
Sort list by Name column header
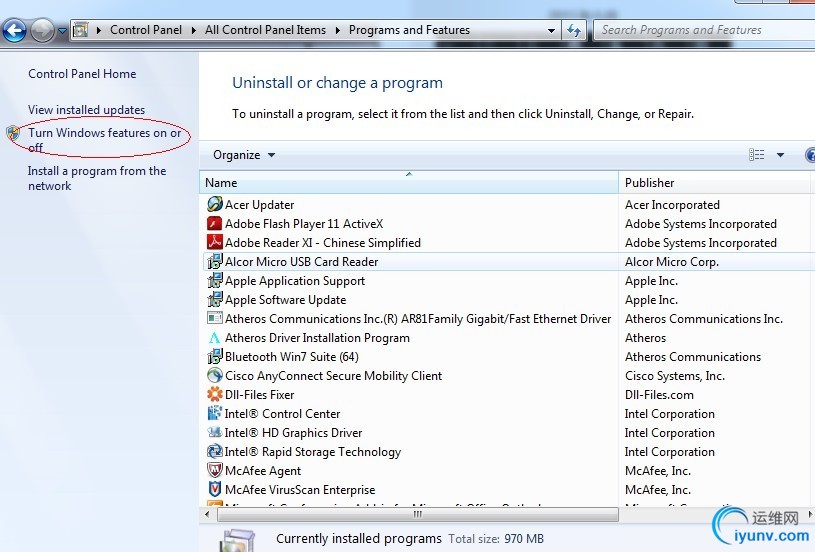pos(409,182)
